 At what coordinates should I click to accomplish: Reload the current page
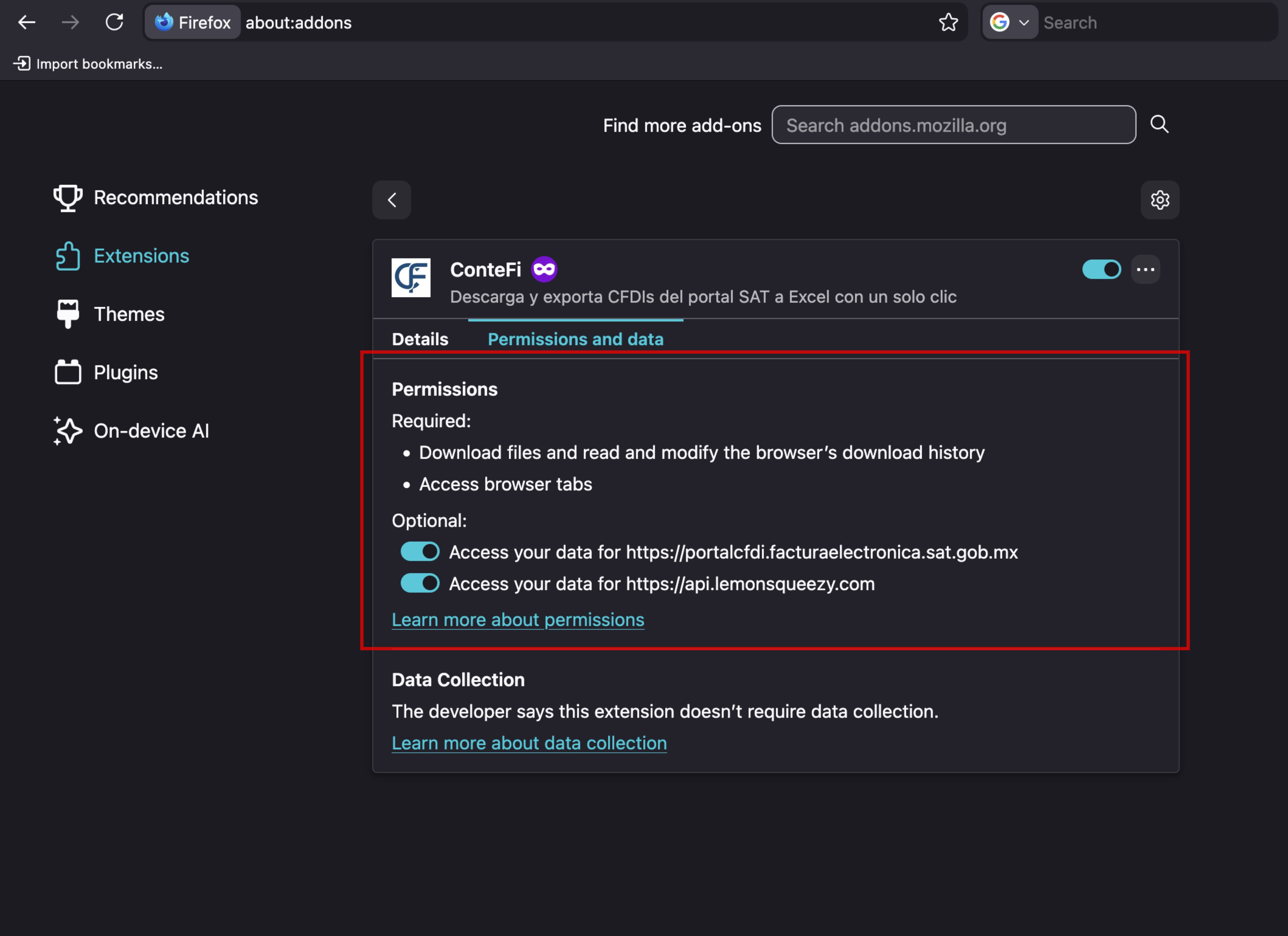114,23
